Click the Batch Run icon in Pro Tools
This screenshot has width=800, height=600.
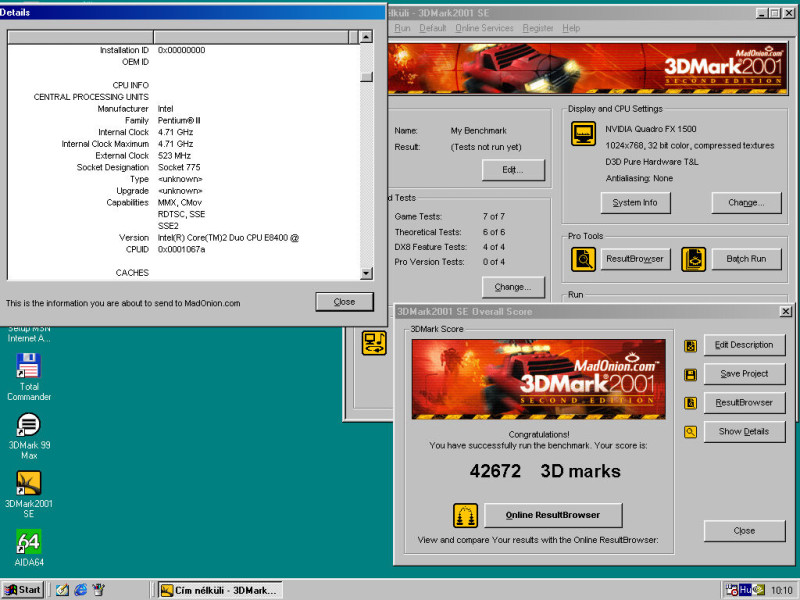[693, 259]
